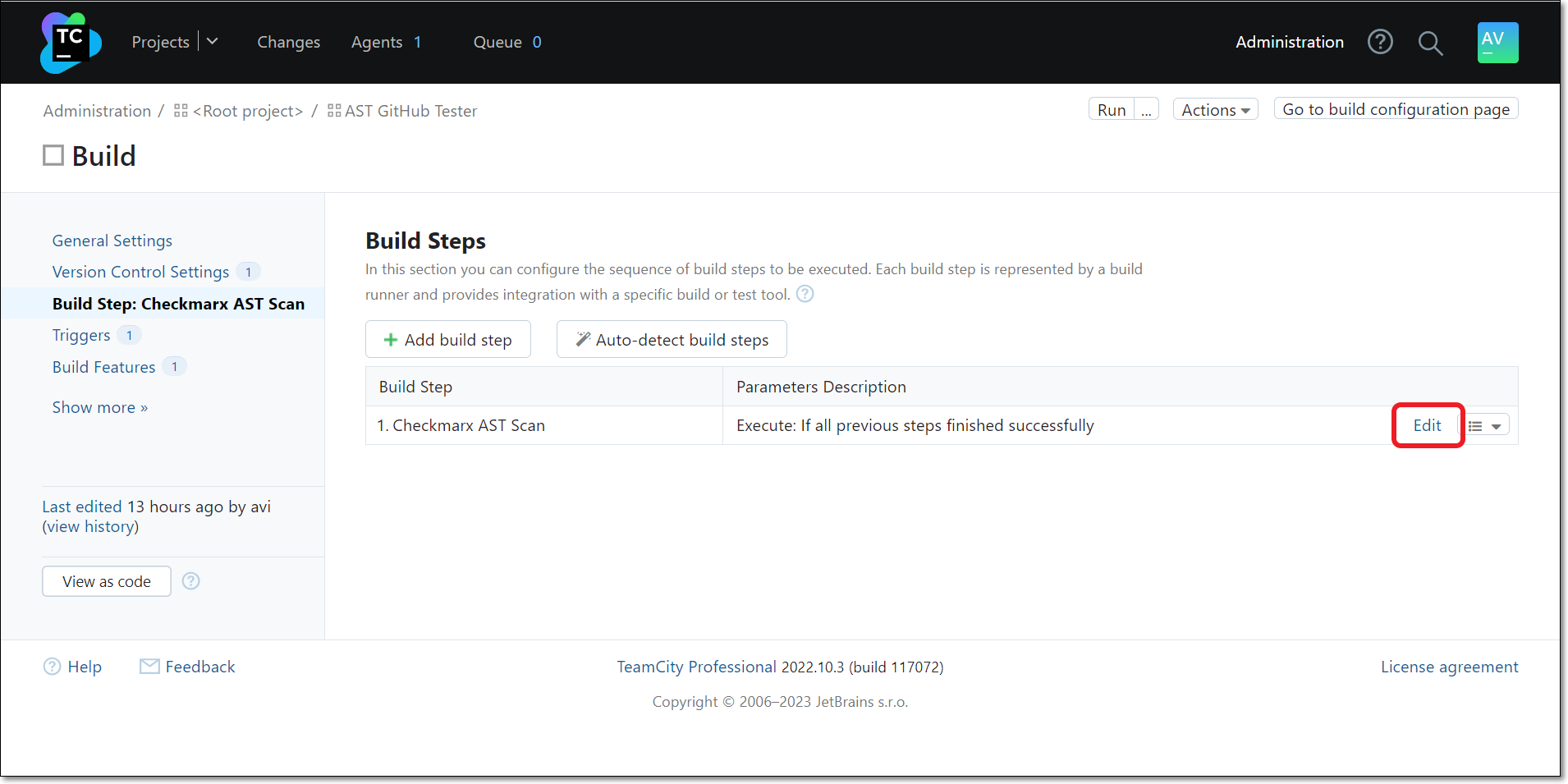Click the TeamCity logo icon
This screenshot has height=784, width=1568.
(71, 43)
